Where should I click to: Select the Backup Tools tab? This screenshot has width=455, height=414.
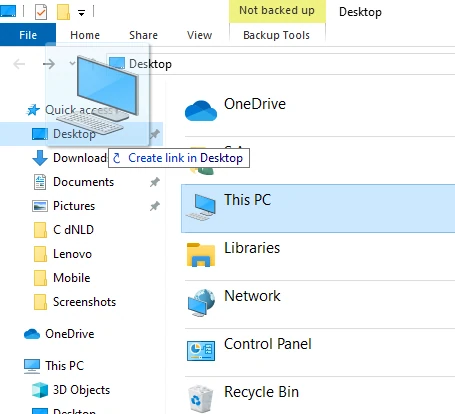(x=276, y=35)
